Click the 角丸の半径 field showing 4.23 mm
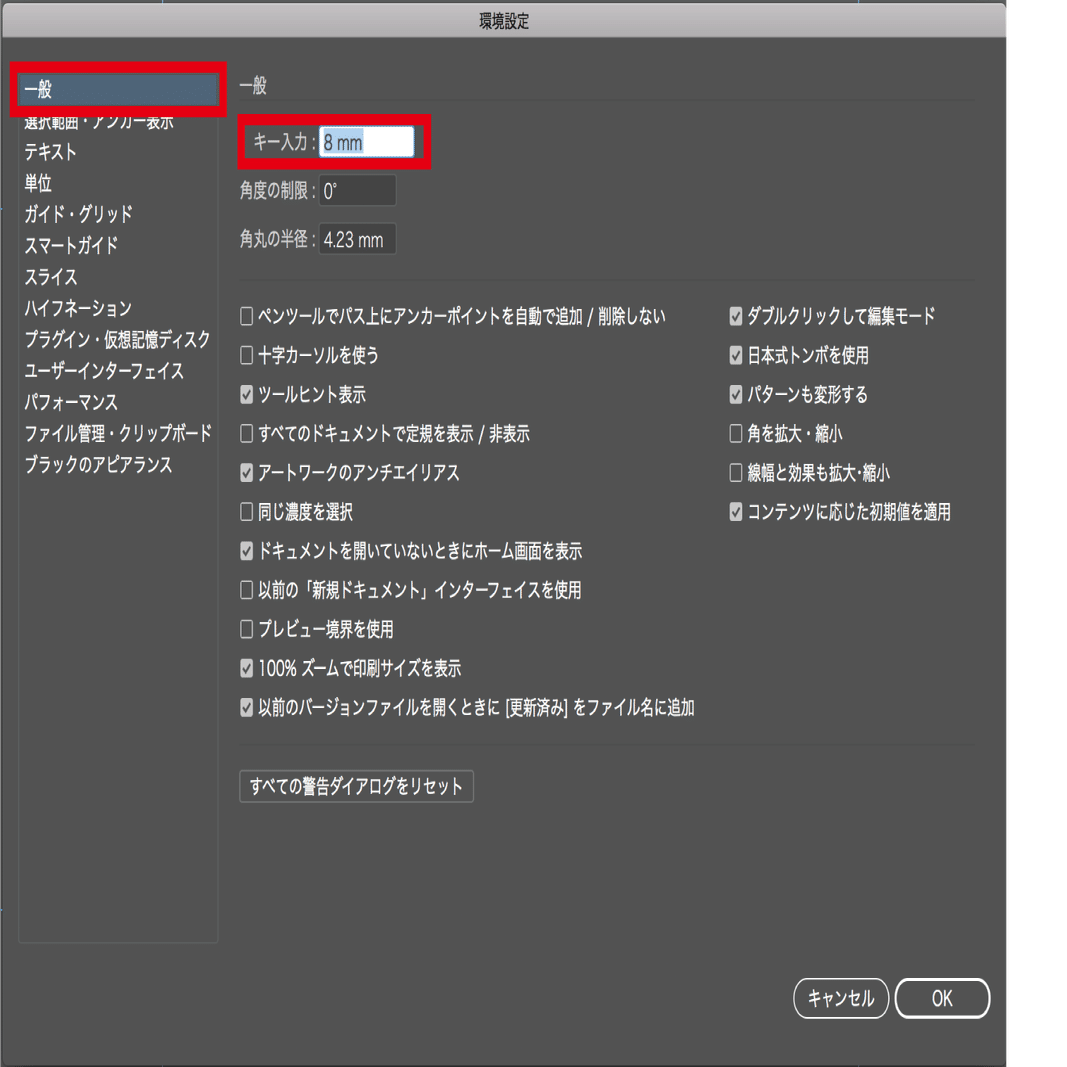1067x1067 pixels. point(357,240)
